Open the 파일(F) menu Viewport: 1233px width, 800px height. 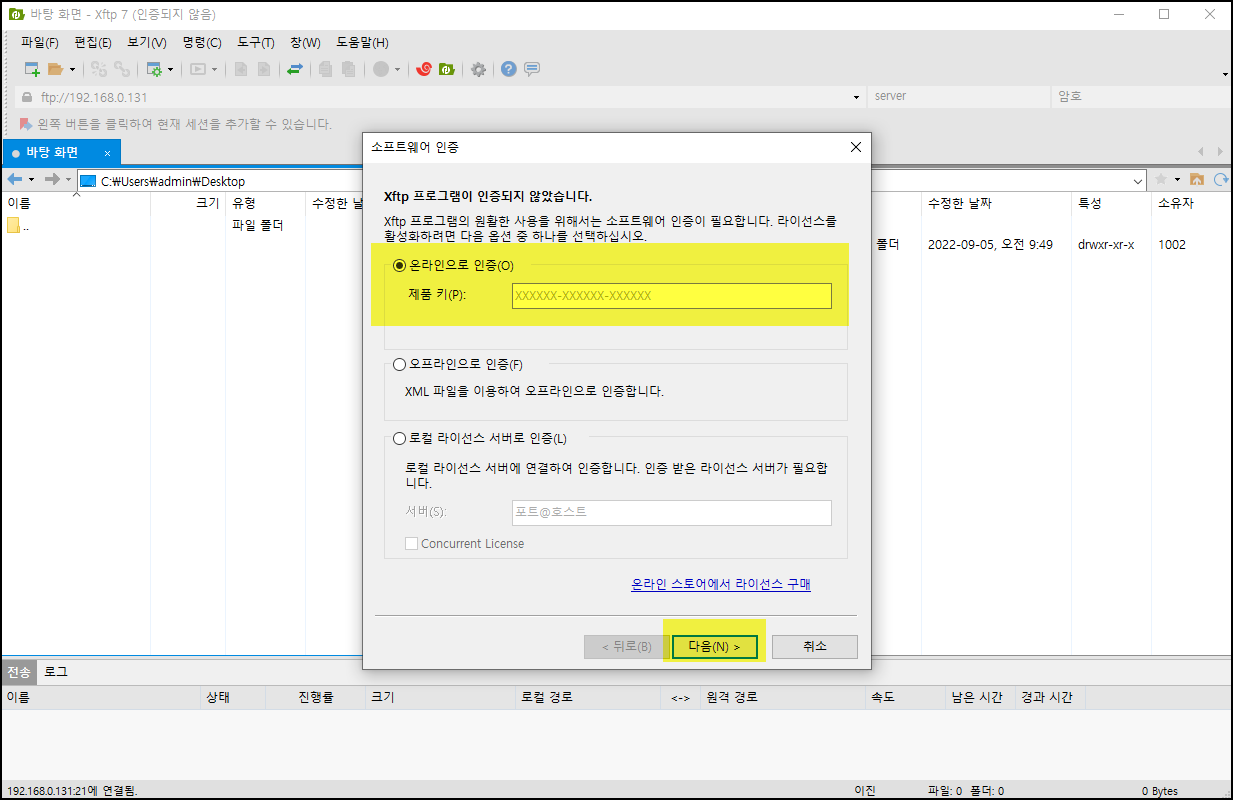[40, 43]
